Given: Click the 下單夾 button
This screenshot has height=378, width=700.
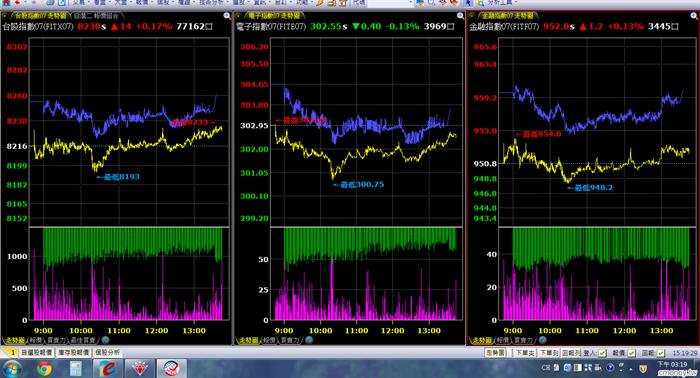Looking at the screenshot, I should tap(525, 353).
